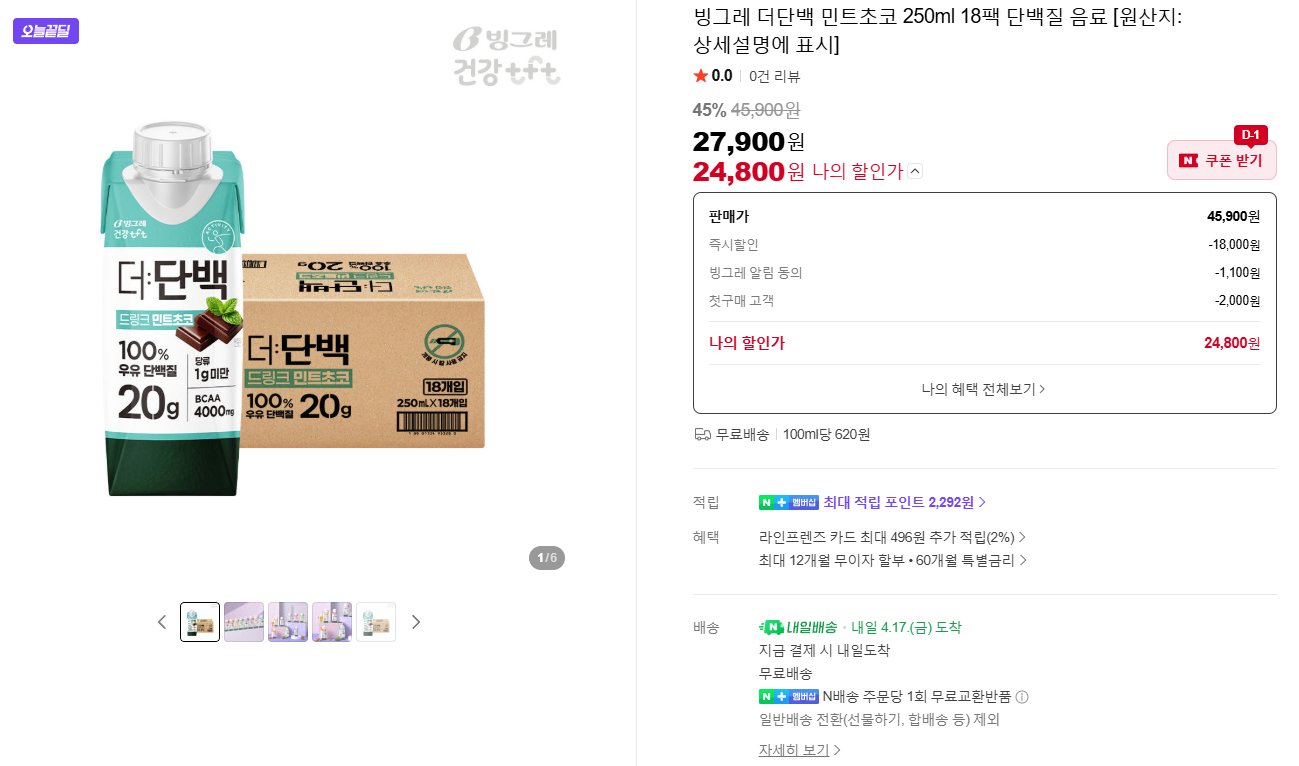Open 최대 12개월 무이자 할부 details
This screenshot has height=766, width=1299.
tap(892, 560)
